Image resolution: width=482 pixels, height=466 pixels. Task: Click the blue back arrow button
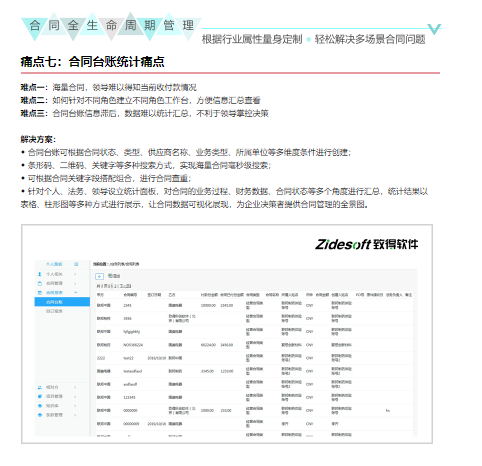(99, 276)
